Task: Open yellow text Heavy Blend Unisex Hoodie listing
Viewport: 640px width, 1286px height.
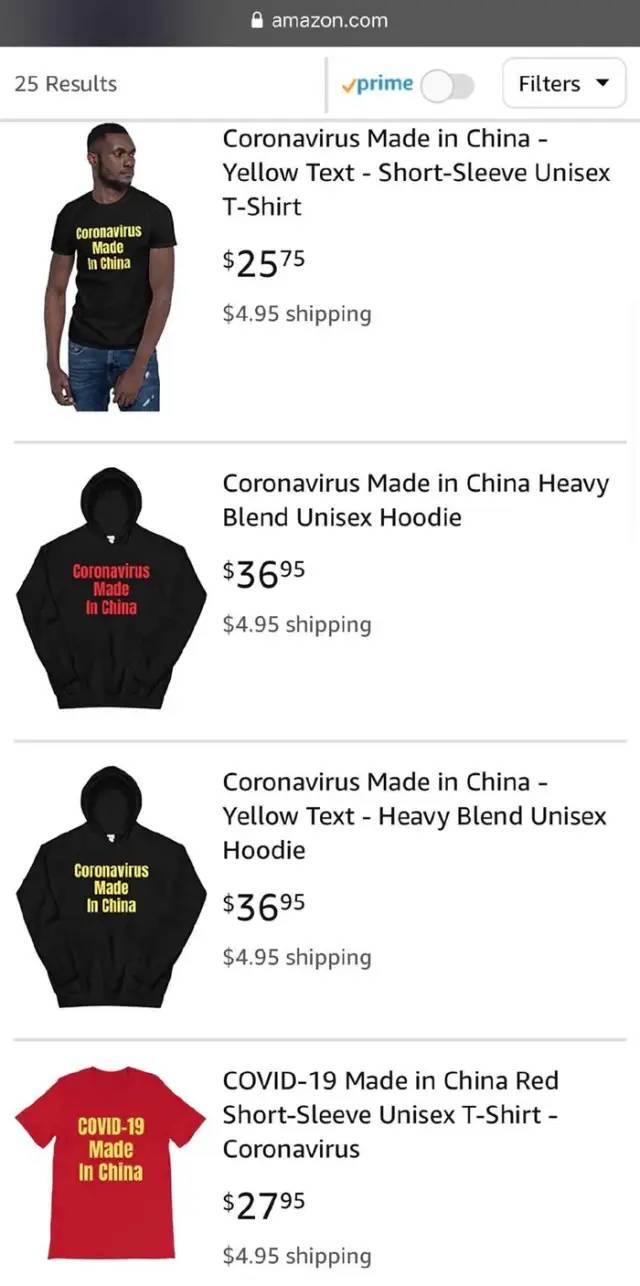Action: (415, 815)
